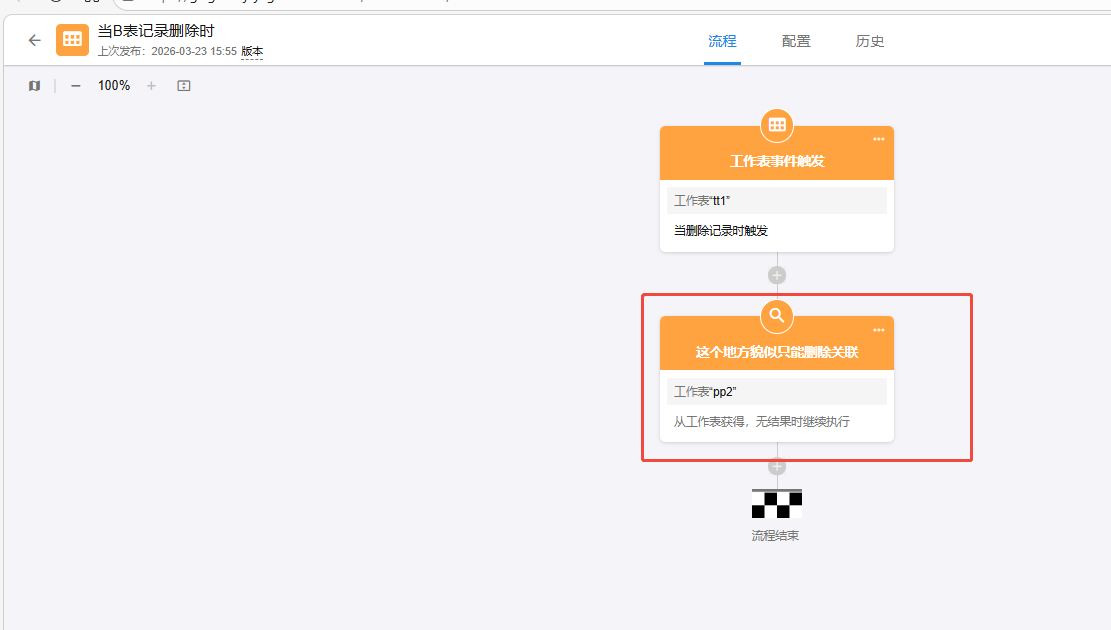Click the last published time text
Viewport: 1111px width, 630px height.
pos(167,52)
